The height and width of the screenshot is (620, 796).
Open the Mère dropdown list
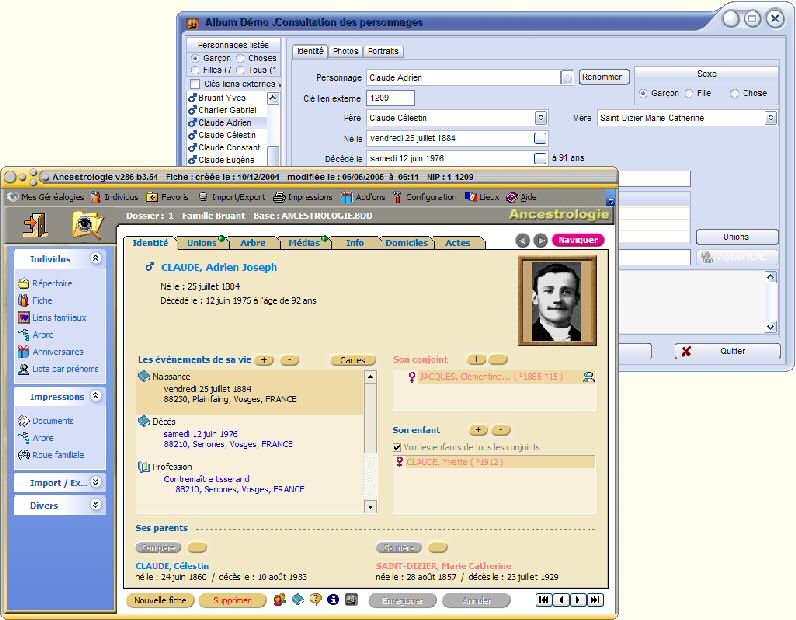[770, 118]
